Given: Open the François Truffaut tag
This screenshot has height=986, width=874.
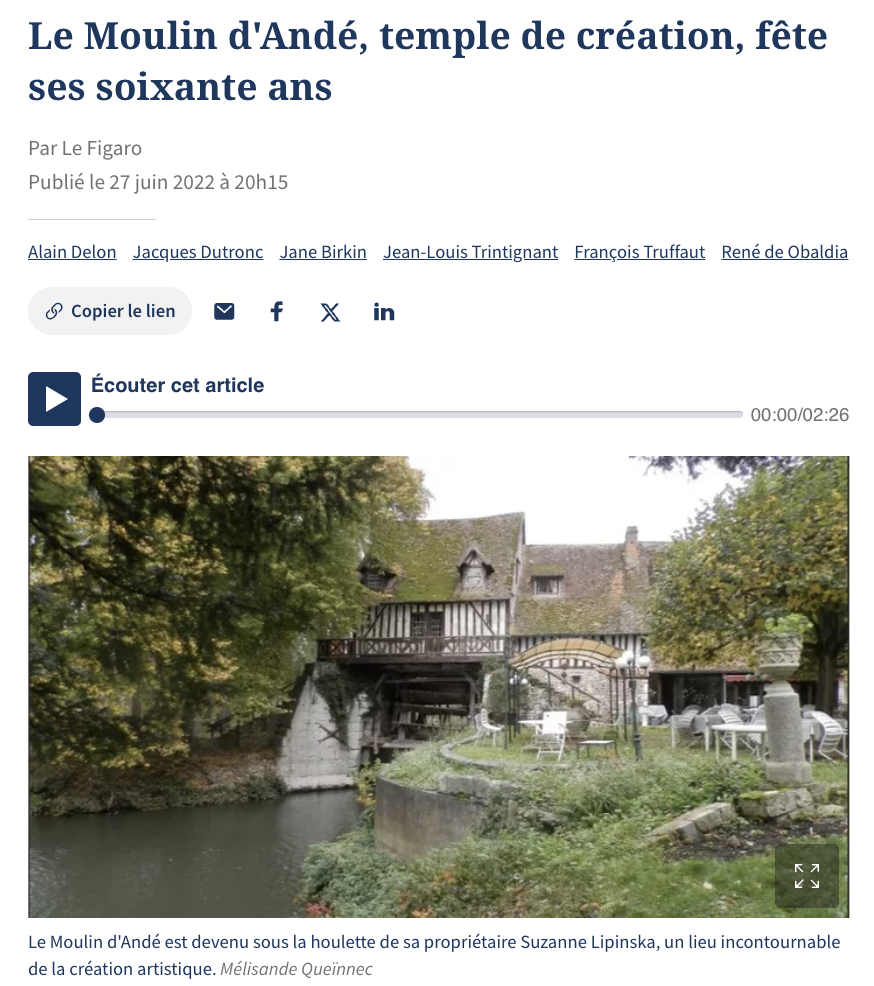Looking at the screenshot, I should tap(639, 252).
